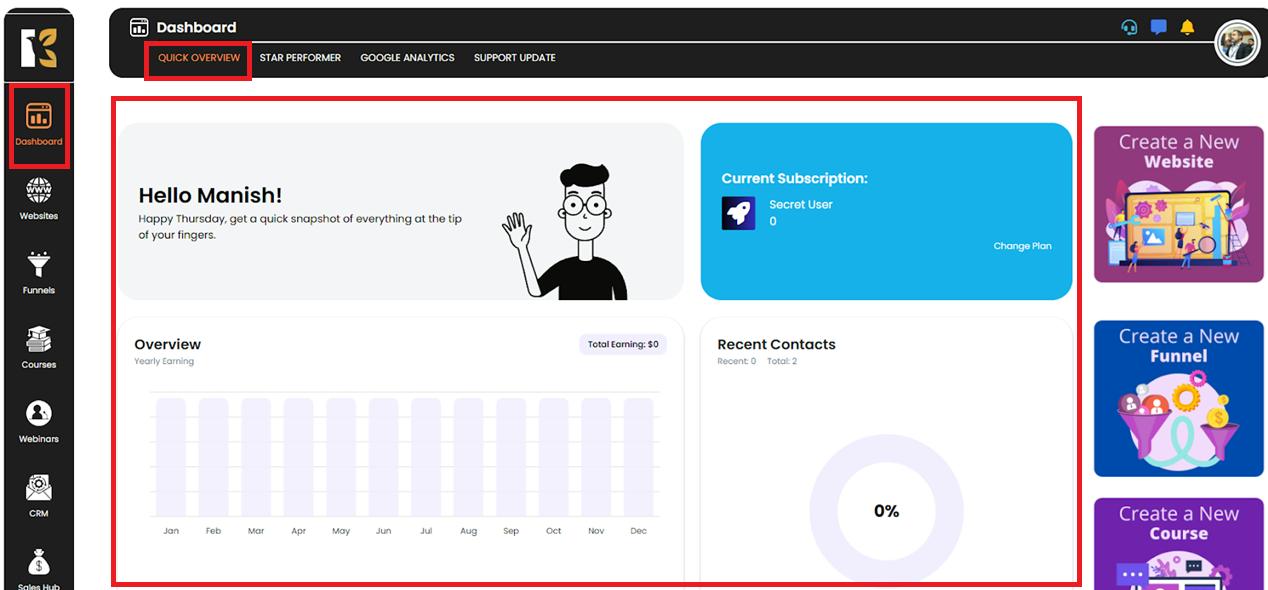
Task: Open the CRM sidebar icon
Action: [39, 489]
